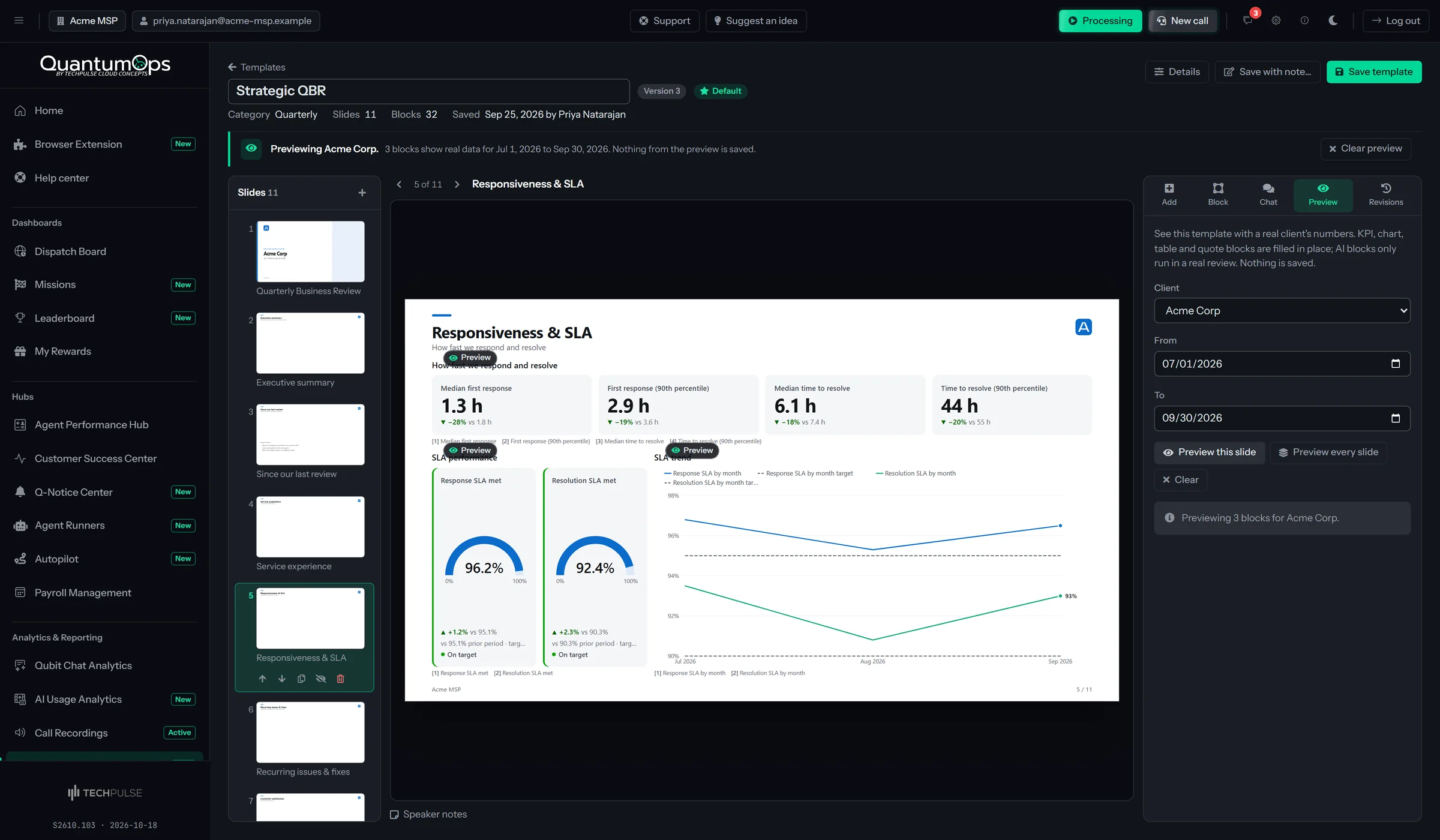Image resolution: width=1440 pixels, height=840 pixels.
Task: Select slide 1 Quarterly Business Review thumbnail
Action: tap(310, 251)
